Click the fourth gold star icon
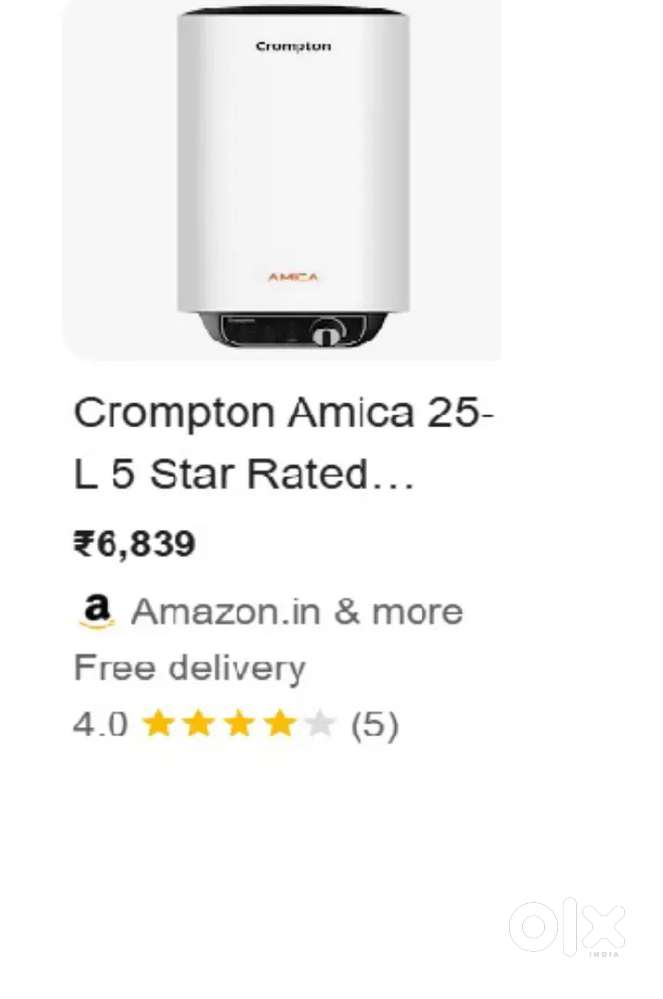The width and height of the screenshot is (663, 999). coord(281,723)
